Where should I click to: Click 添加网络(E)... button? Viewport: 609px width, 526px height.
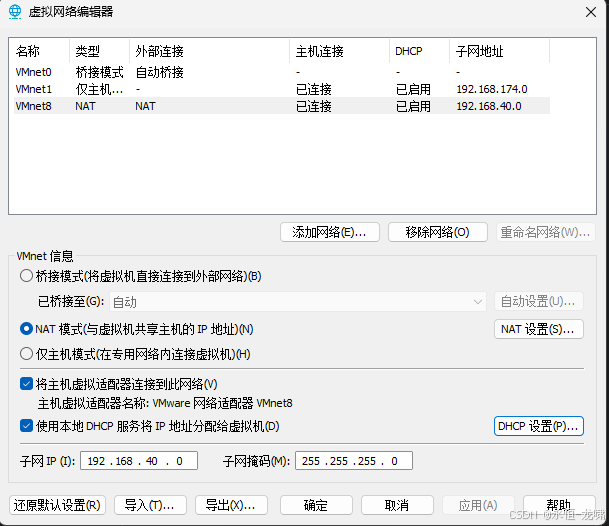(330, 232)
